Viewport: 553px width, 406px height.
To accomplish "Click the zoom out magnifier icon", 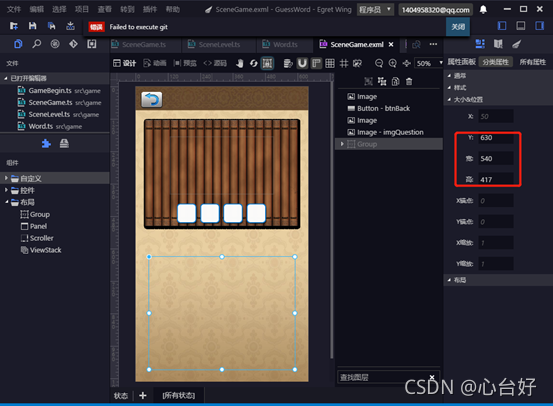I will pos(379,63).
